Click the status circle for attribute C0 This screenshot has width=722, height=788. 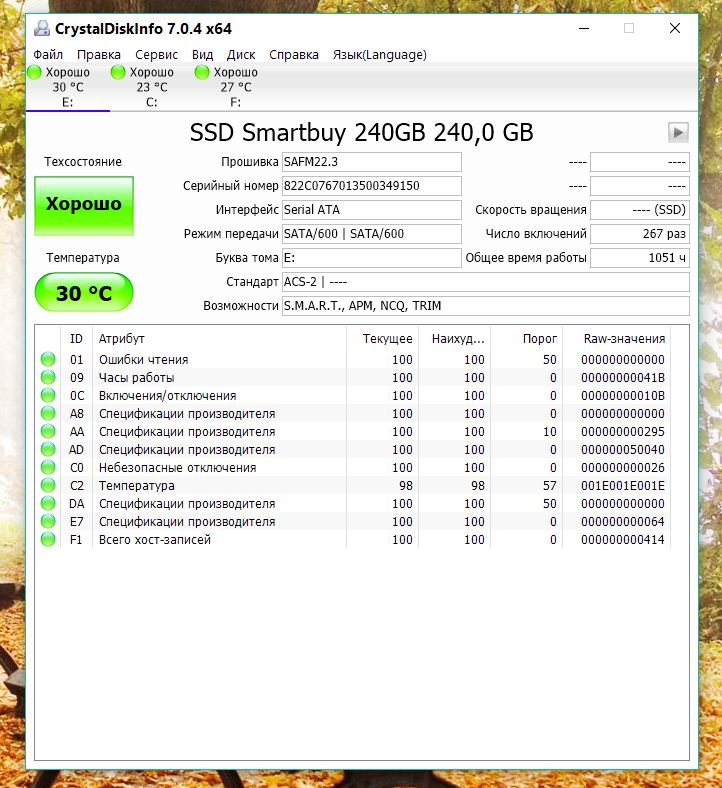pyautogui.click(x=48, y=467)
